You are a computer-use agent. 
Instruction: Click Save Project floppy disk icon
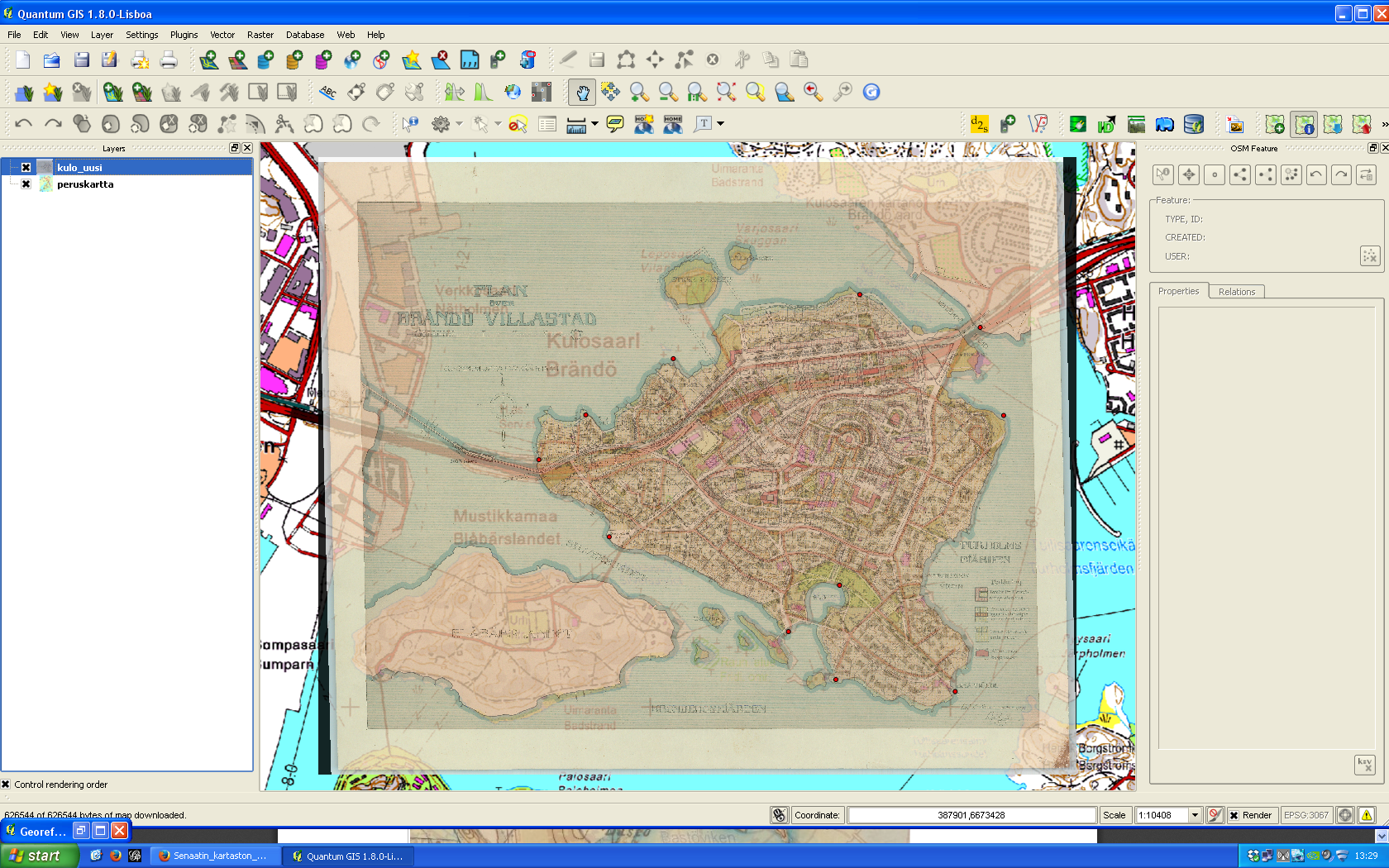81,60
